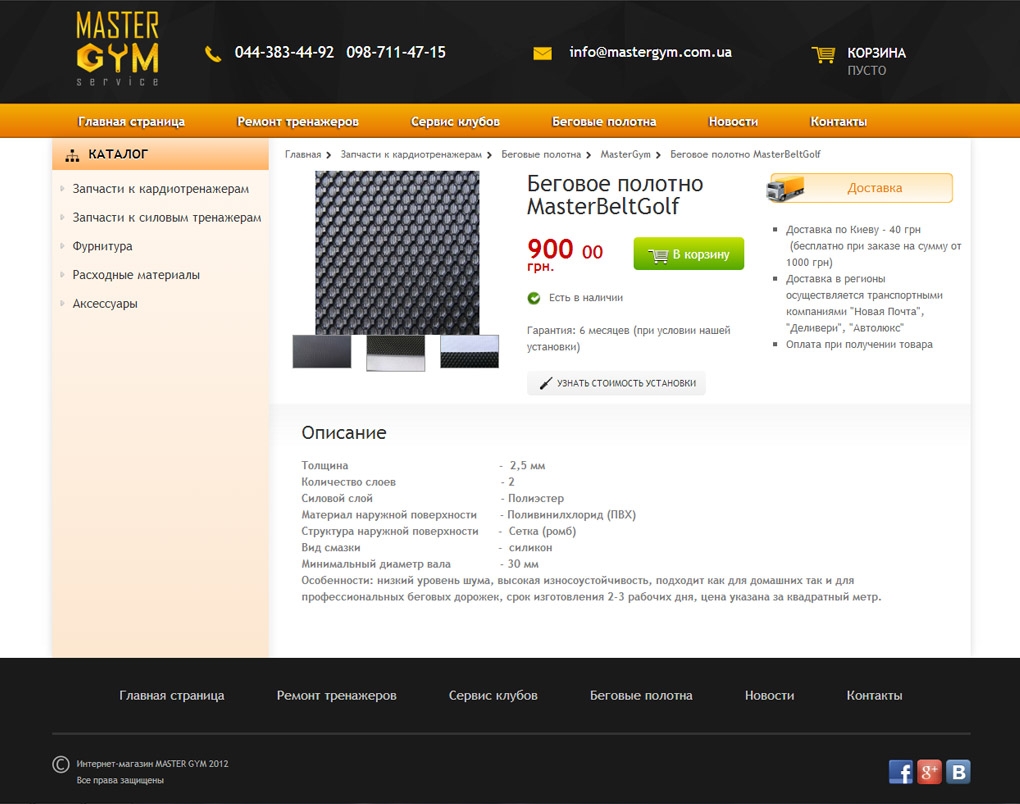Open the Facebook social link
The height and width of the screenshot is (804, 1020).
pyautogui.click(x=901, y=771)
